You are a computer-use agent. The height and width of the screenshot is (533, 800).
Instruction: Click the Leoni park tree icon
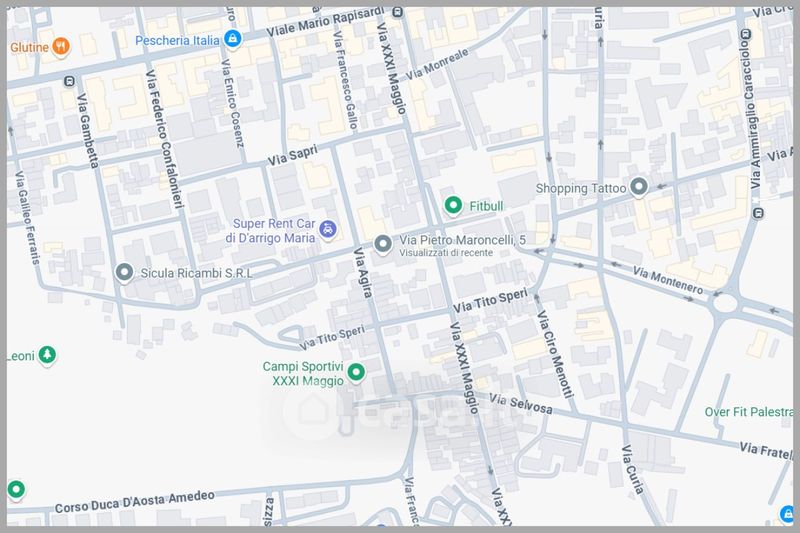point(47,355)
